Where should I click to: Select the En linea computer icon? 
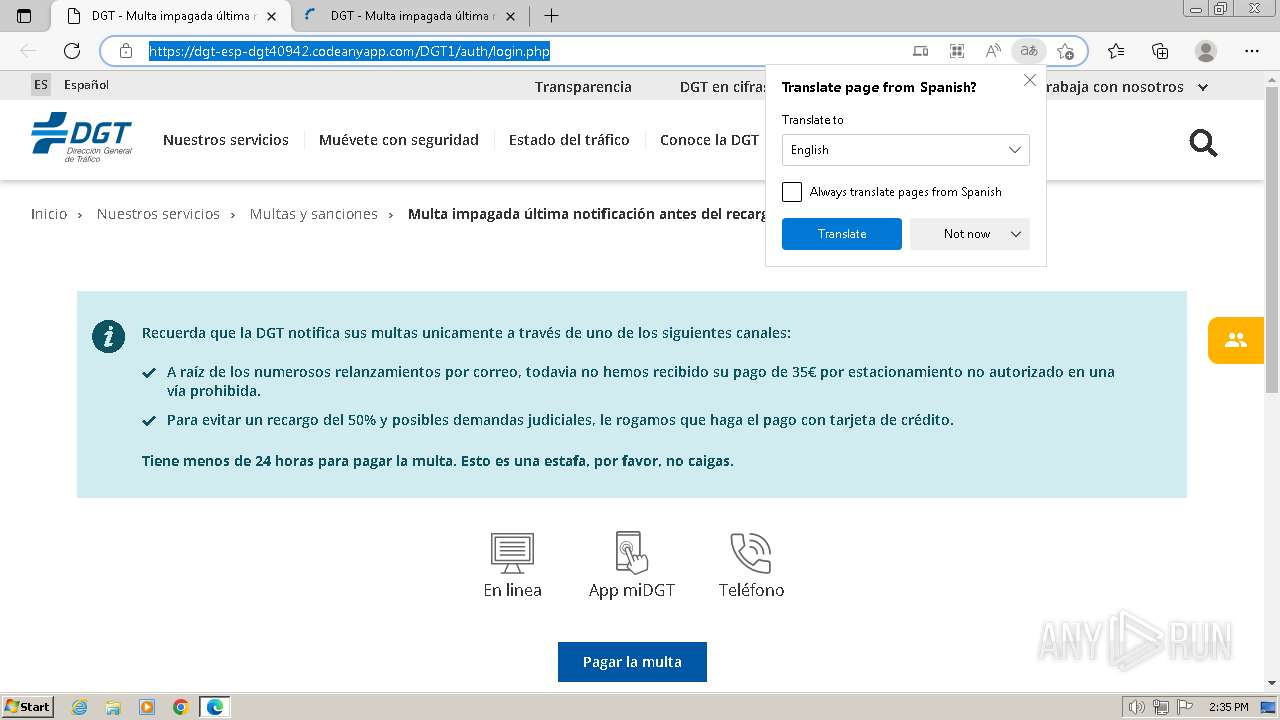(512, 553)
